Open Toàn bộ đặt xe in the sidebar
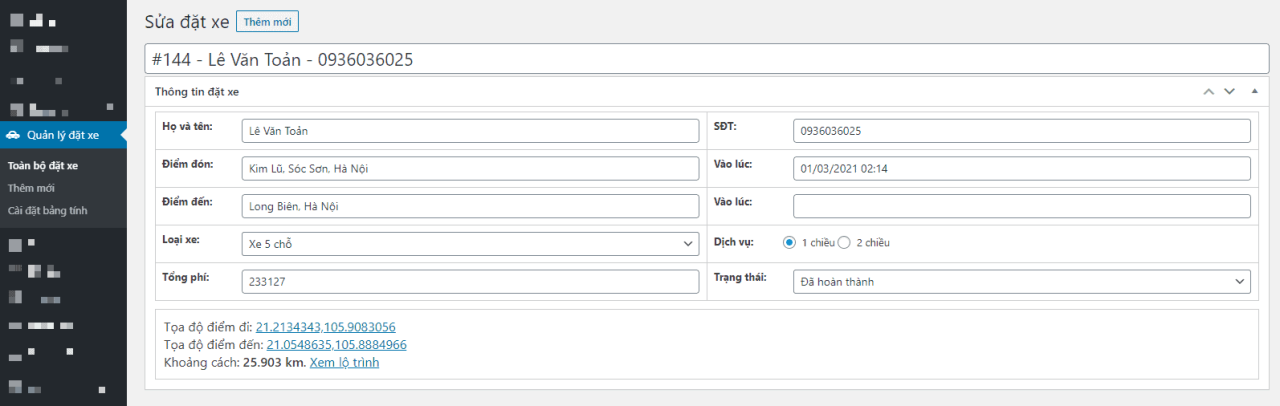The height and width of the screenshot is (406, 1280). tap(43, 166)
